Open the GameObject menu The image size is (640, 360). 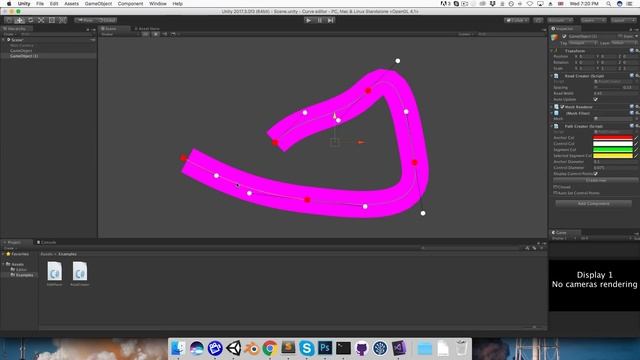click(98, 4)
